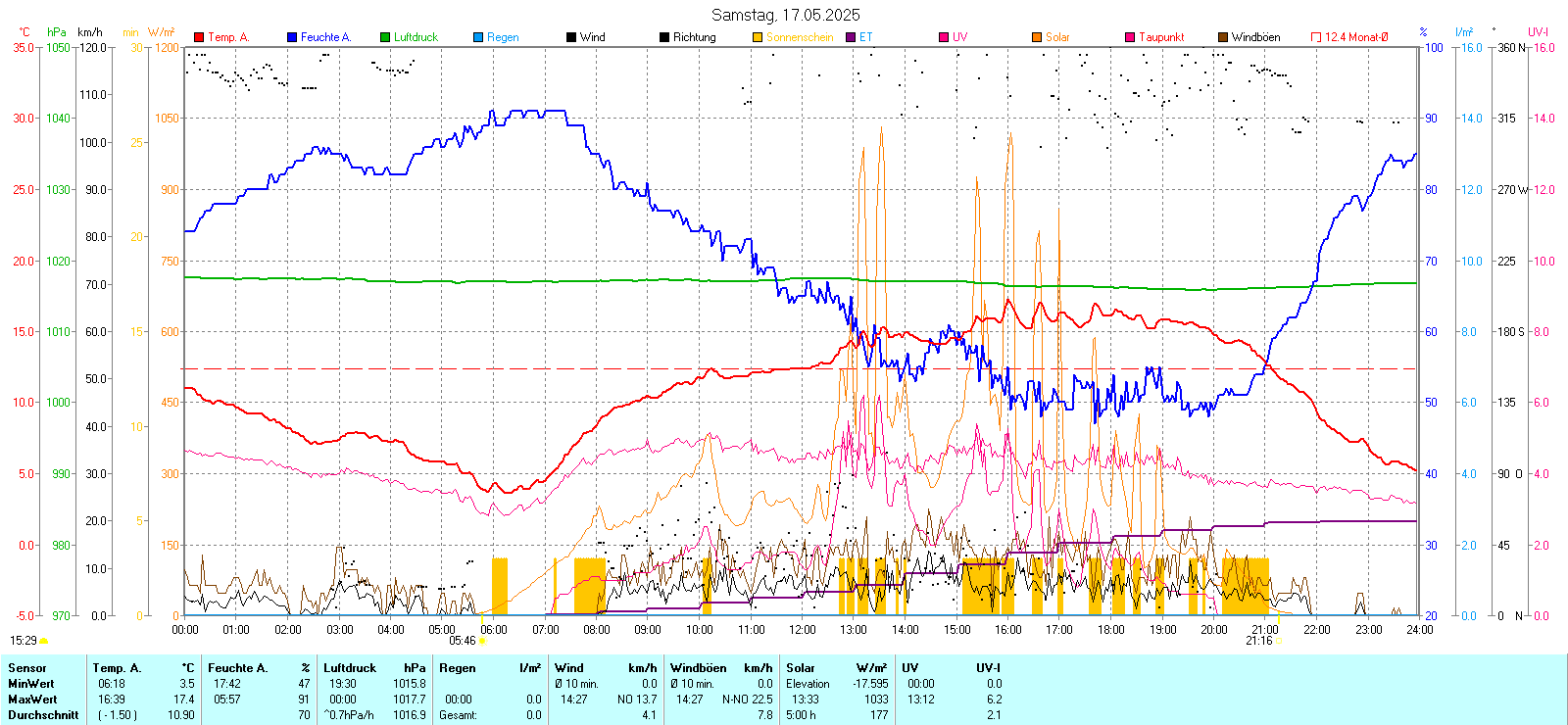Image resolution: width=1568 pixels, height=725 pixels.
Task: Click the green Luftdruck legend square
Action: 385,37
